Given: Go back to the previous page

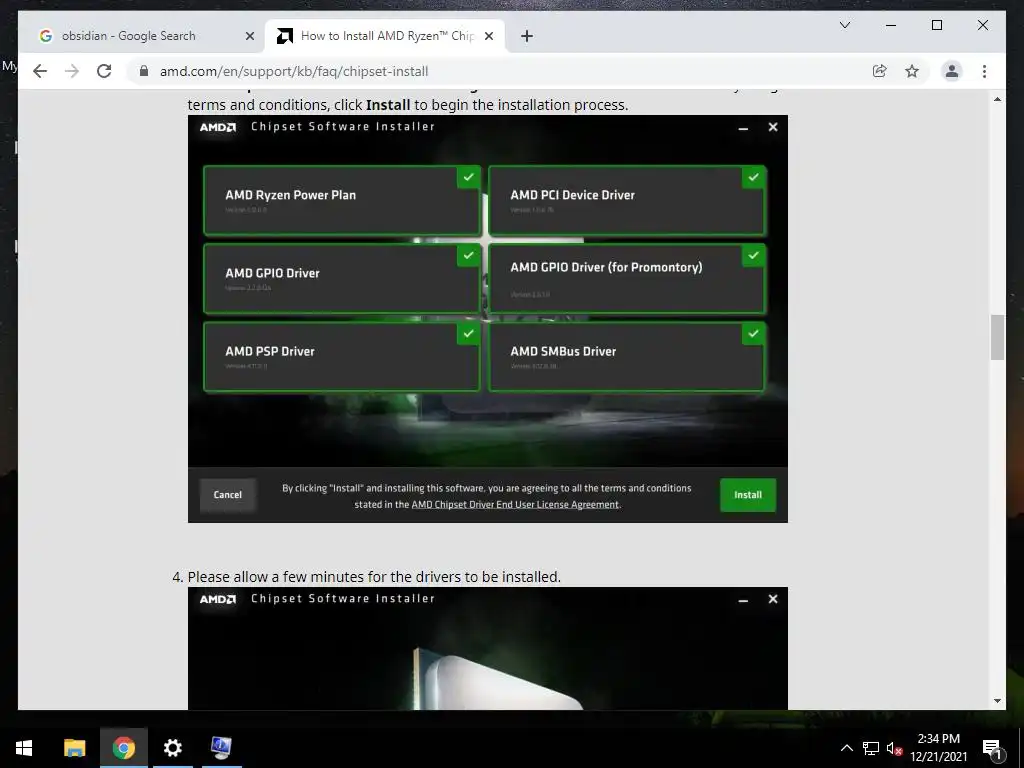Looking at the screenshot, I should pos(40,71).
